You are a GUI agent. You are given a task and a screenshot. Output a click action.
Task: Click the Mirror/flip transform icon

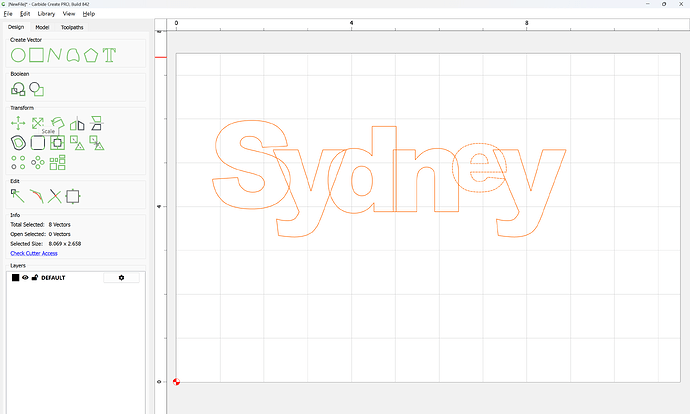coord(77,123)
